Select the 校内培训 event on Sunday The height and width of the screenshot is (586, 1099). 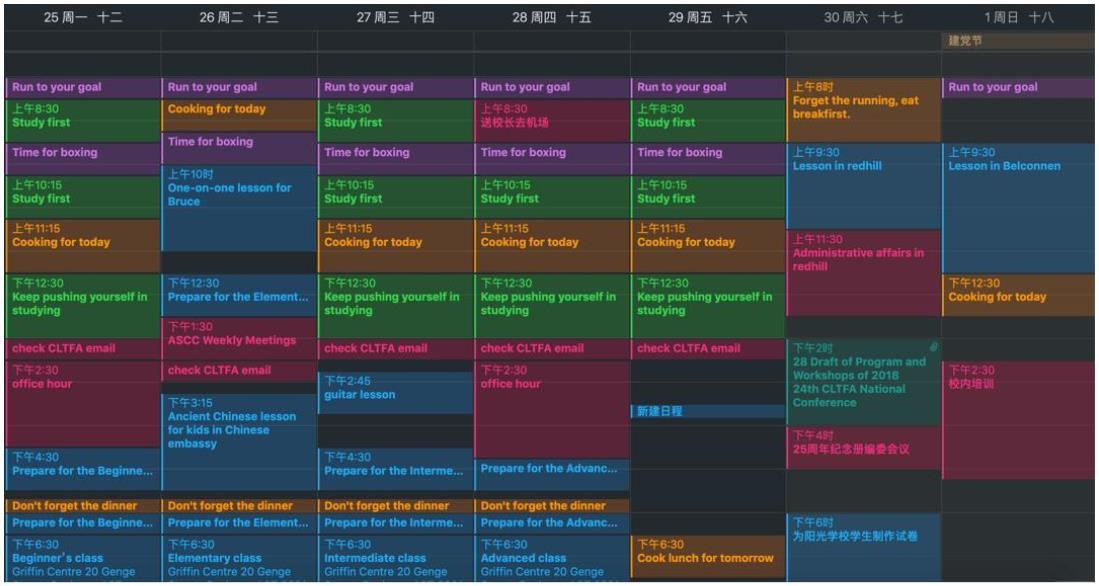1018,418
